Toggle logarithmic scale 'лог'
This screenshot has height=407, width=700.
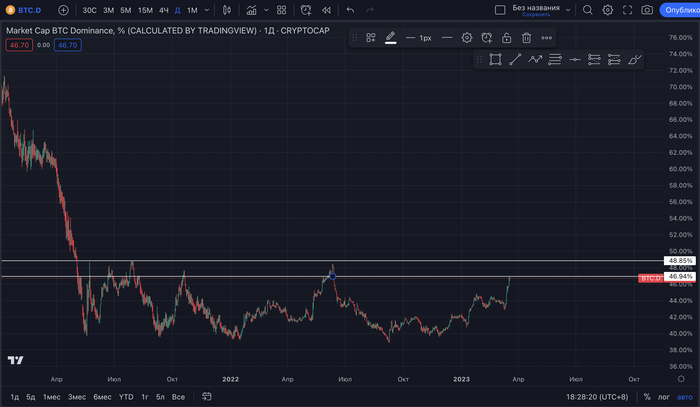pos(663,397)
